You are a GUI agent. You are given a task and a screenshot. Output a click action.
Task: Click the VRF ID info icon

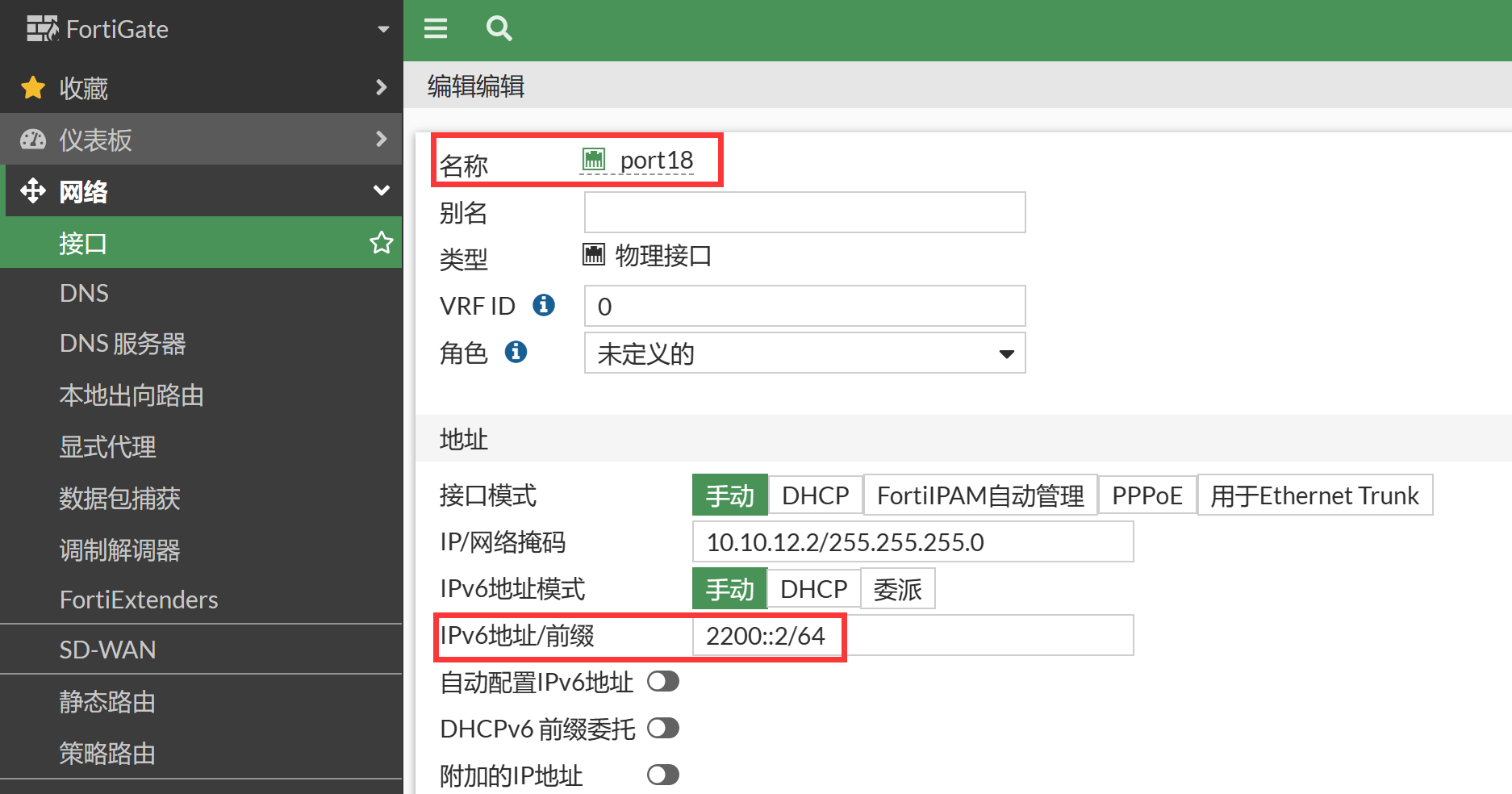tap(544, 305)
